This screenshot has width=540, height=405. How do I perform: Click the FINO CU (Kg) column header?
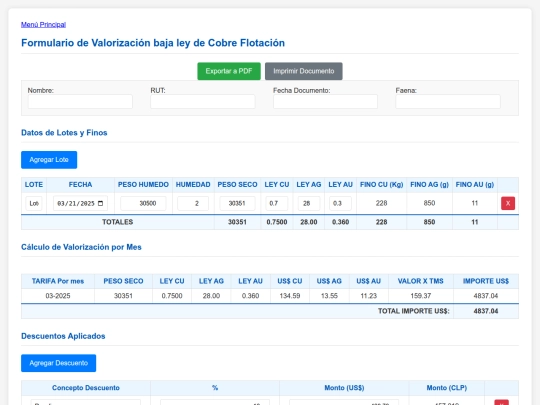[x=382, y=185]
